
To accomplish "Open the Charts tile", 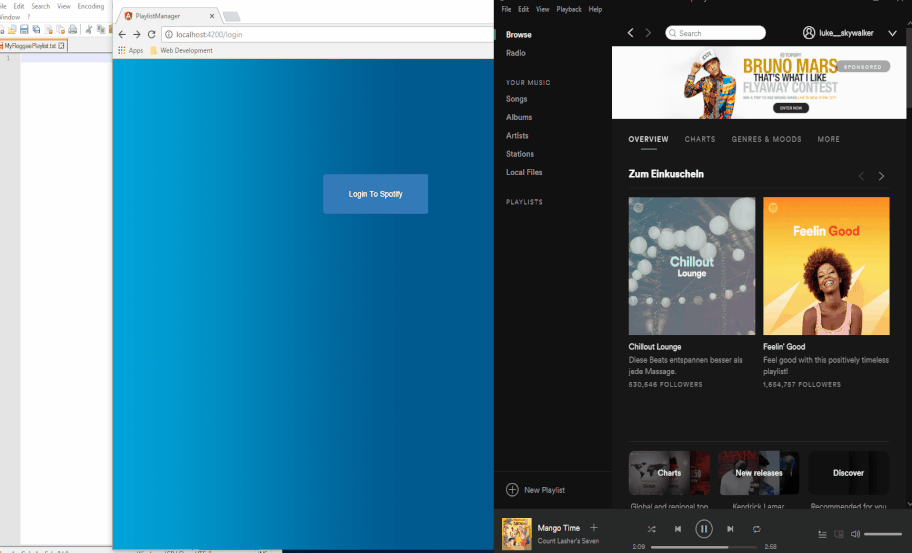I will 669,473.
